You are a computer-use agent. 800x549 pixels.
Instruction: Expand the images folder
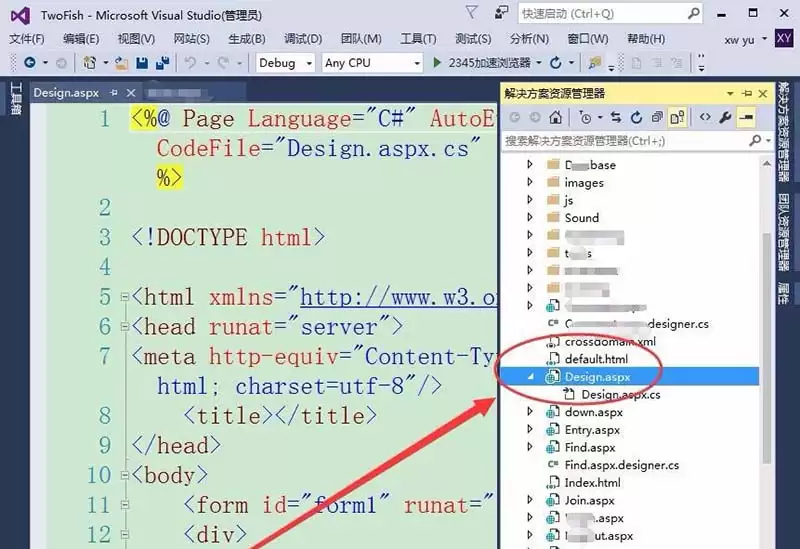point(531,183)
